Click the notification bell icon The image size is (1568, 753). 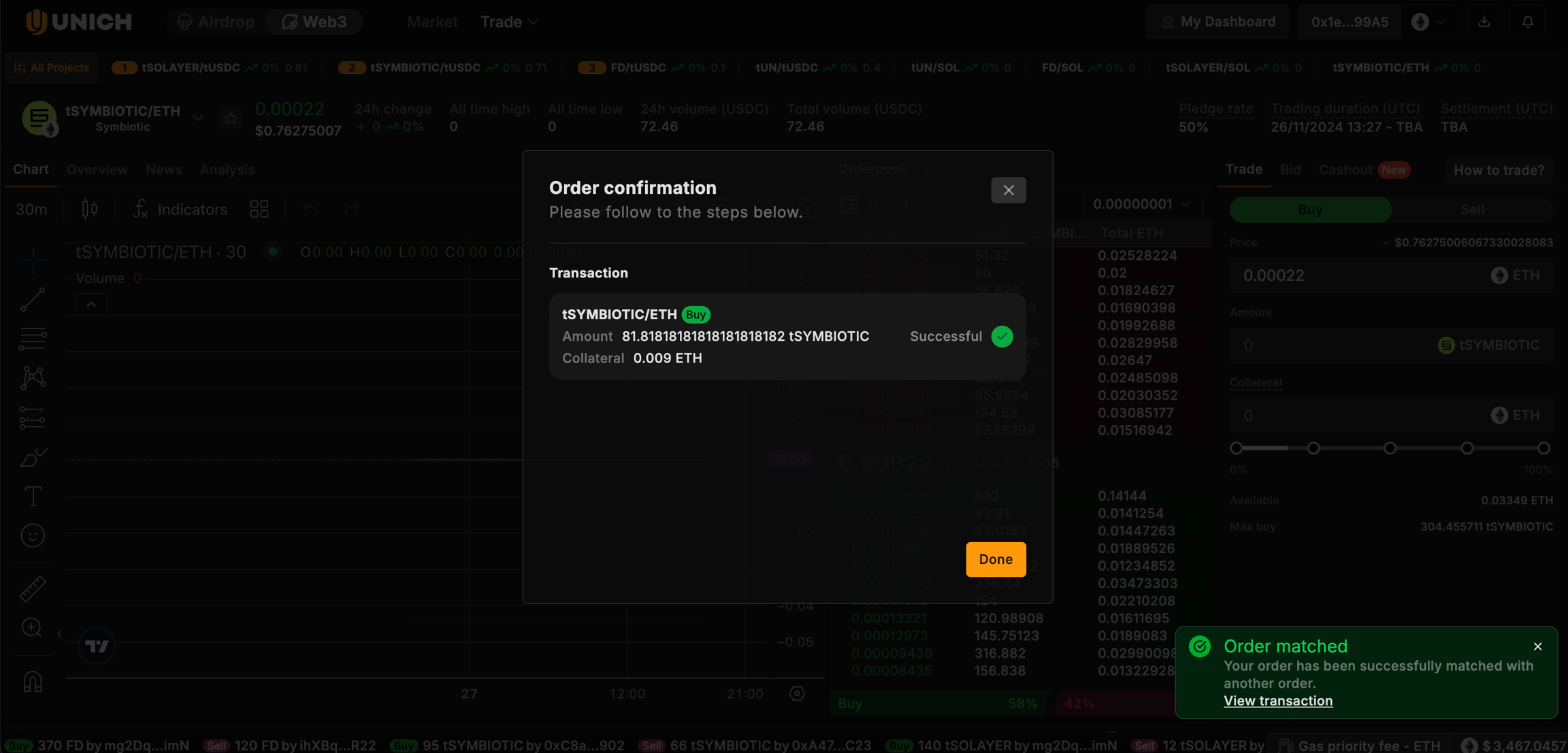click(1528, 22)
